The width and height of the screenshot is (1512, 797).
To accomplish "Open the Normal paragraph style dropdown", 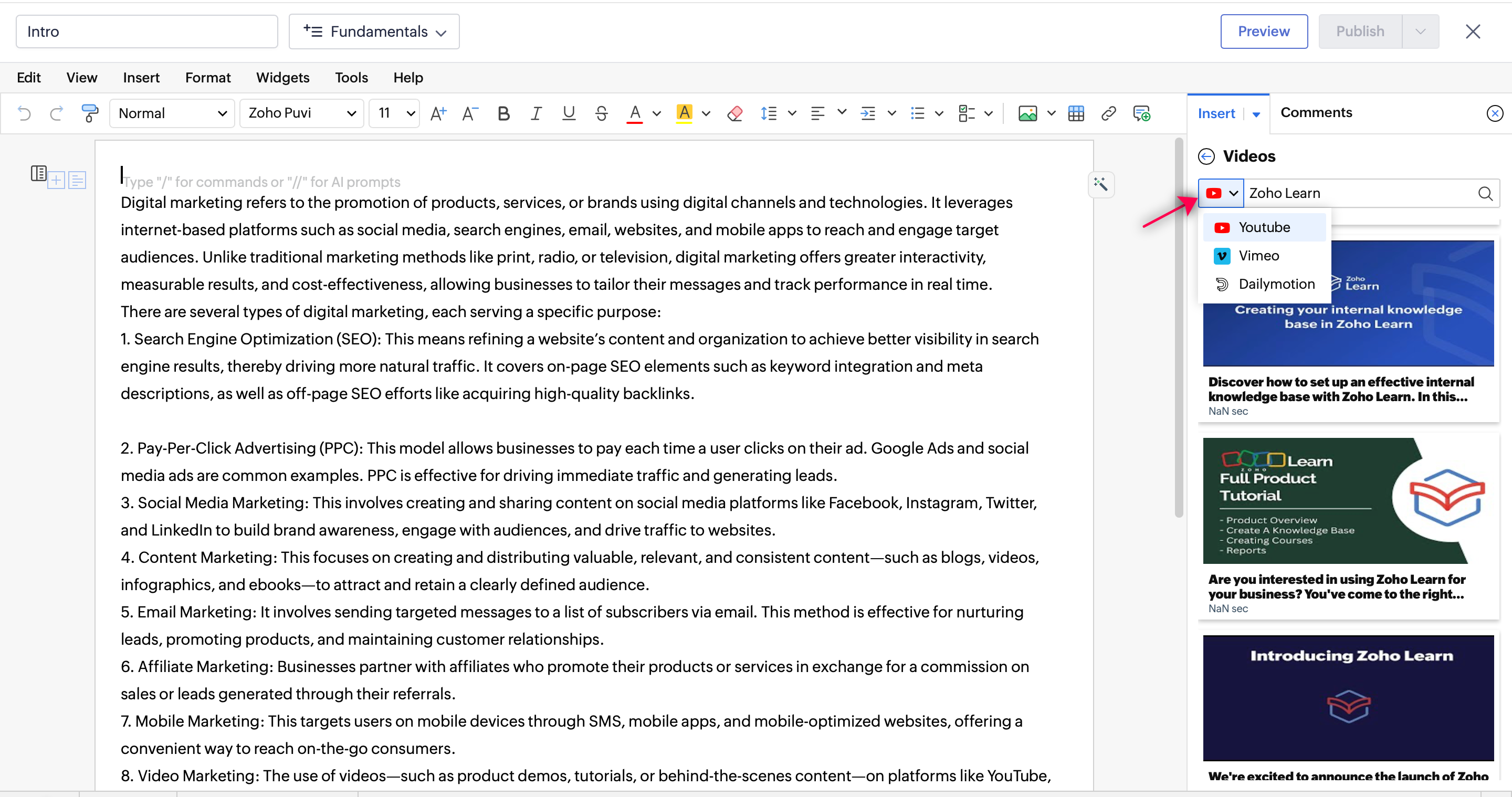I will (x=172, y=113).
